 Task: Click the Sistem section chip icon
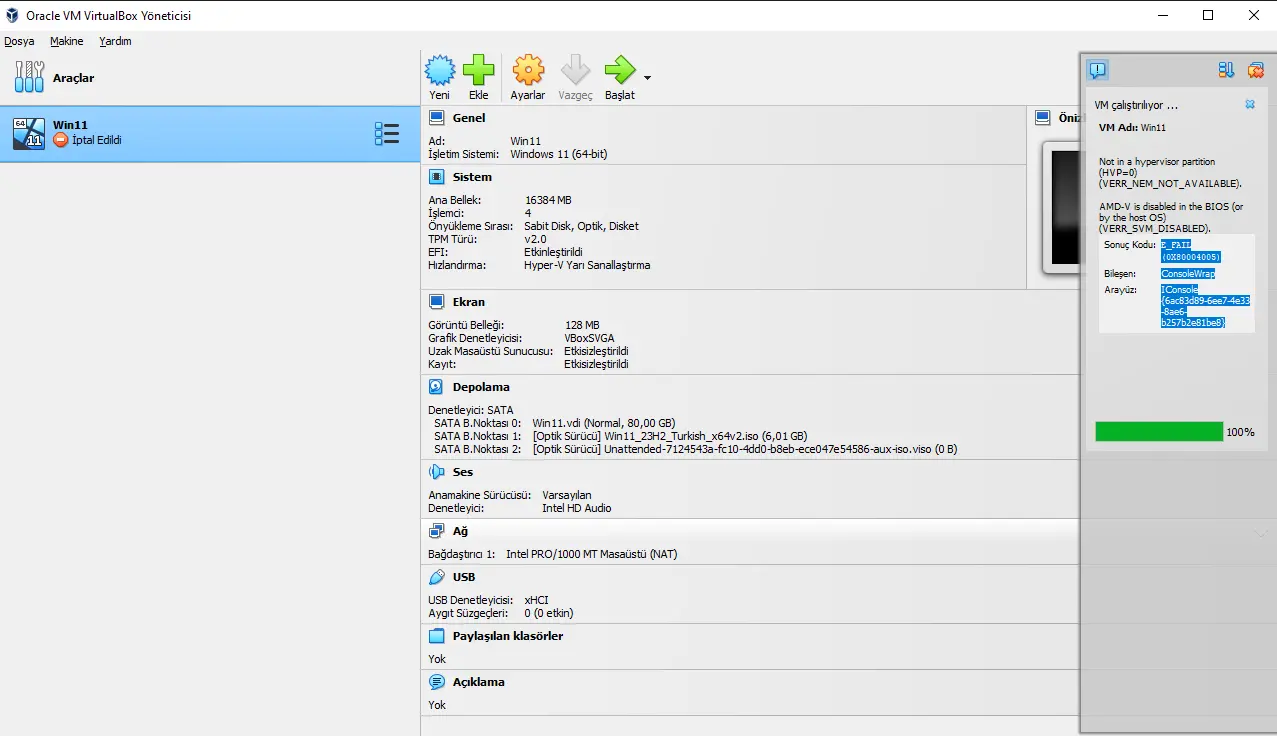click(436, 177)
